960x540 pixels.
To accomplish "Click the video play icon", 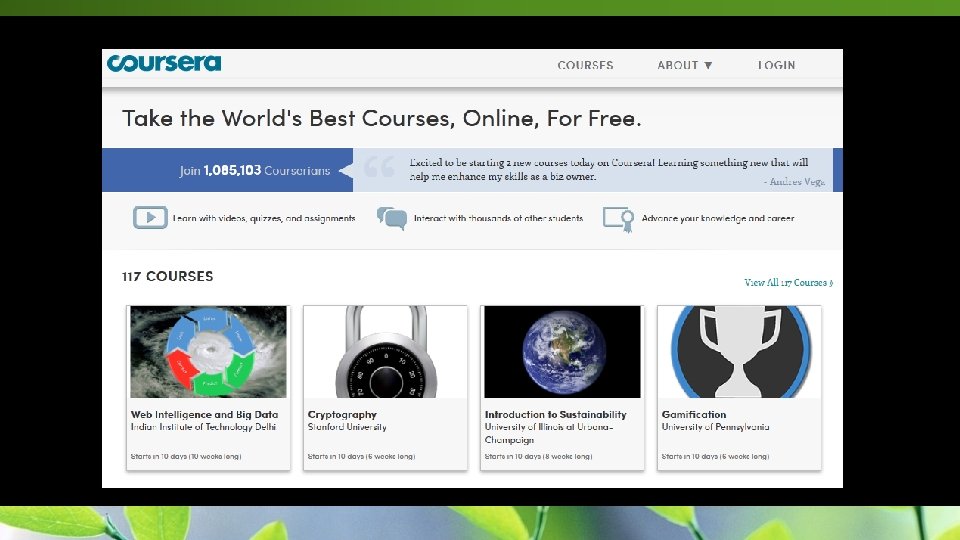I will 150,217.
